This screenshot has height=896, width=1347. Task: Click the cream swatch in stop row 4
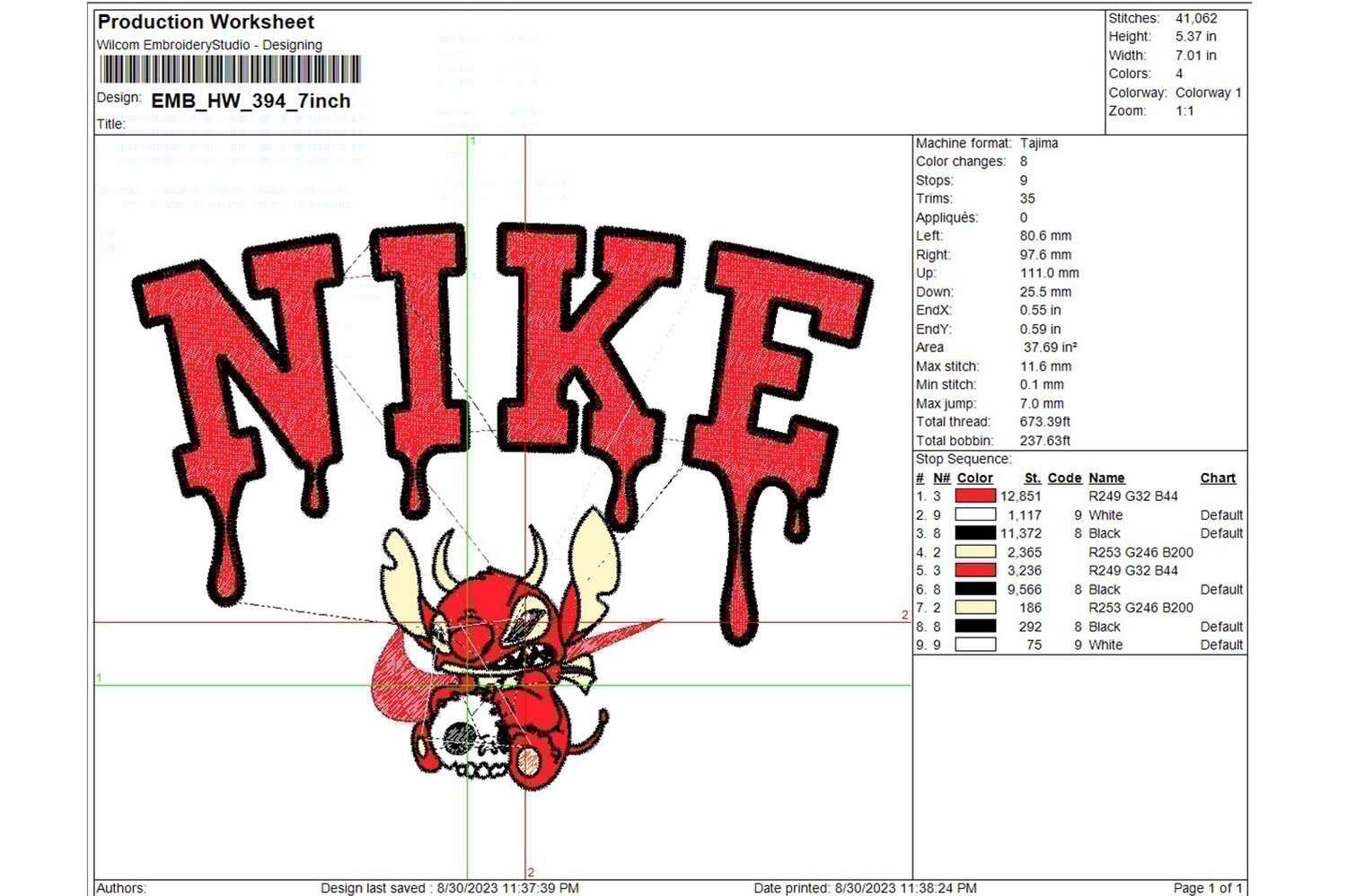[975, 552]
